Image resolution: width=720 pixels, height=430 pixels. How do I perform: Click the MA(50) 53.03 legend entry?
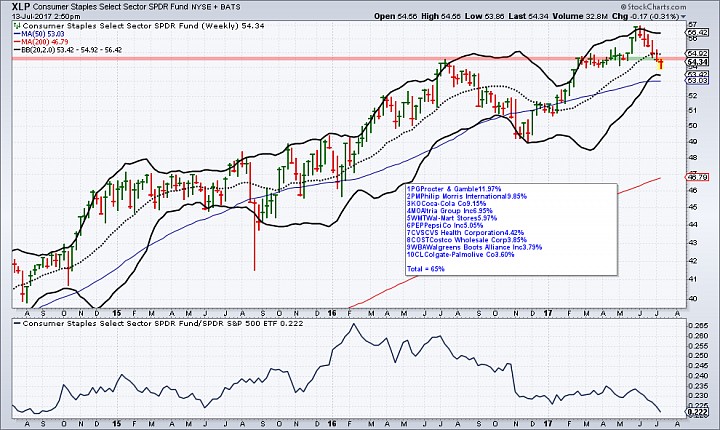(43, 34)
